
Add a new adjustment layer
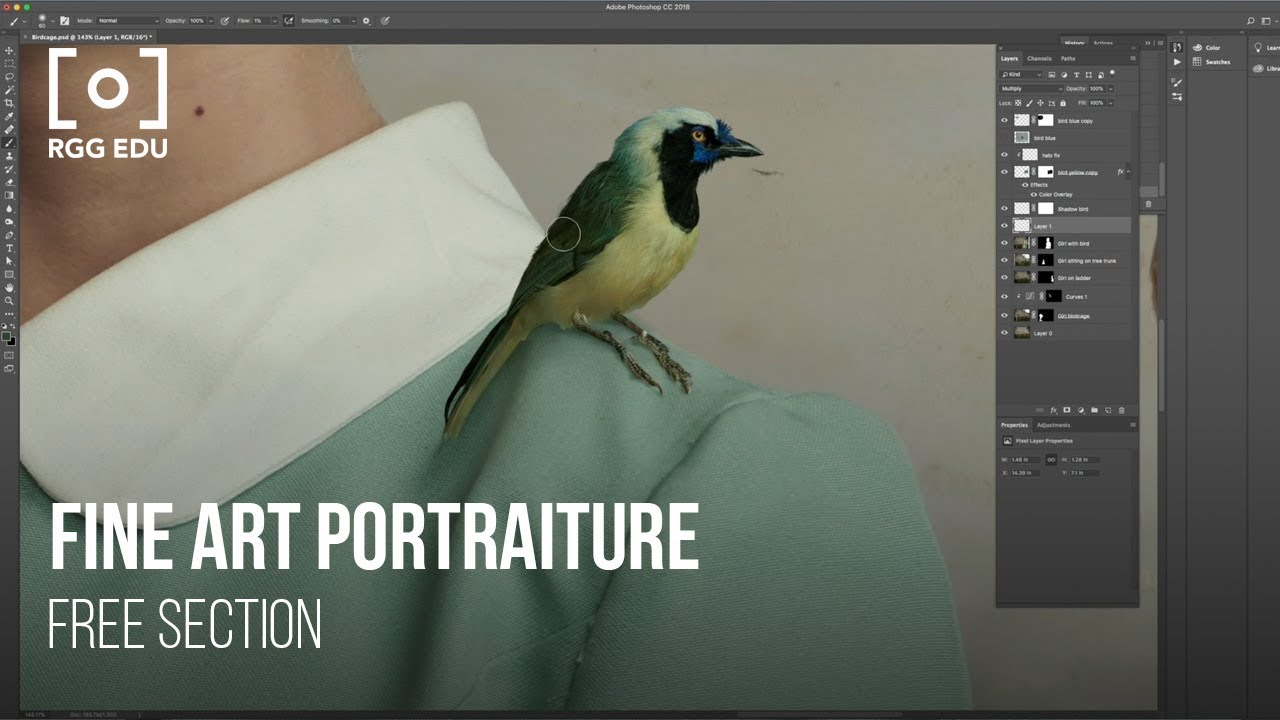(x=1081, y=410)
